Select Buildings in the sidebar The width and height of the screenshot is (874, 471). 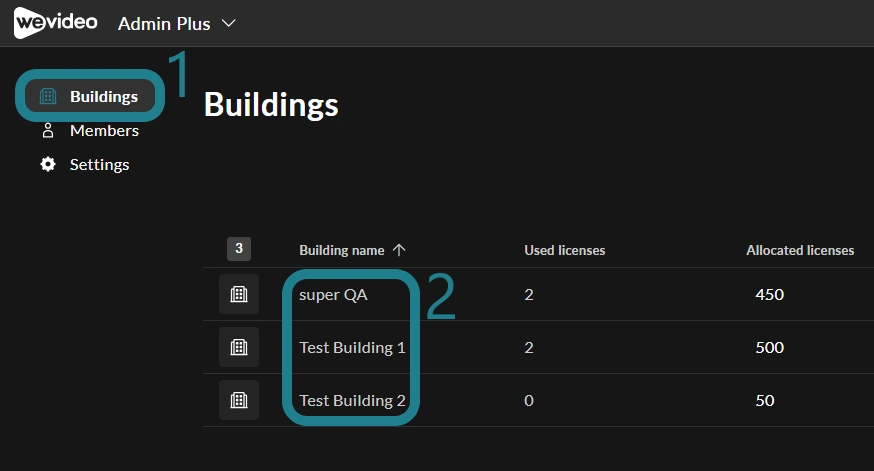(x=90, y=96)
